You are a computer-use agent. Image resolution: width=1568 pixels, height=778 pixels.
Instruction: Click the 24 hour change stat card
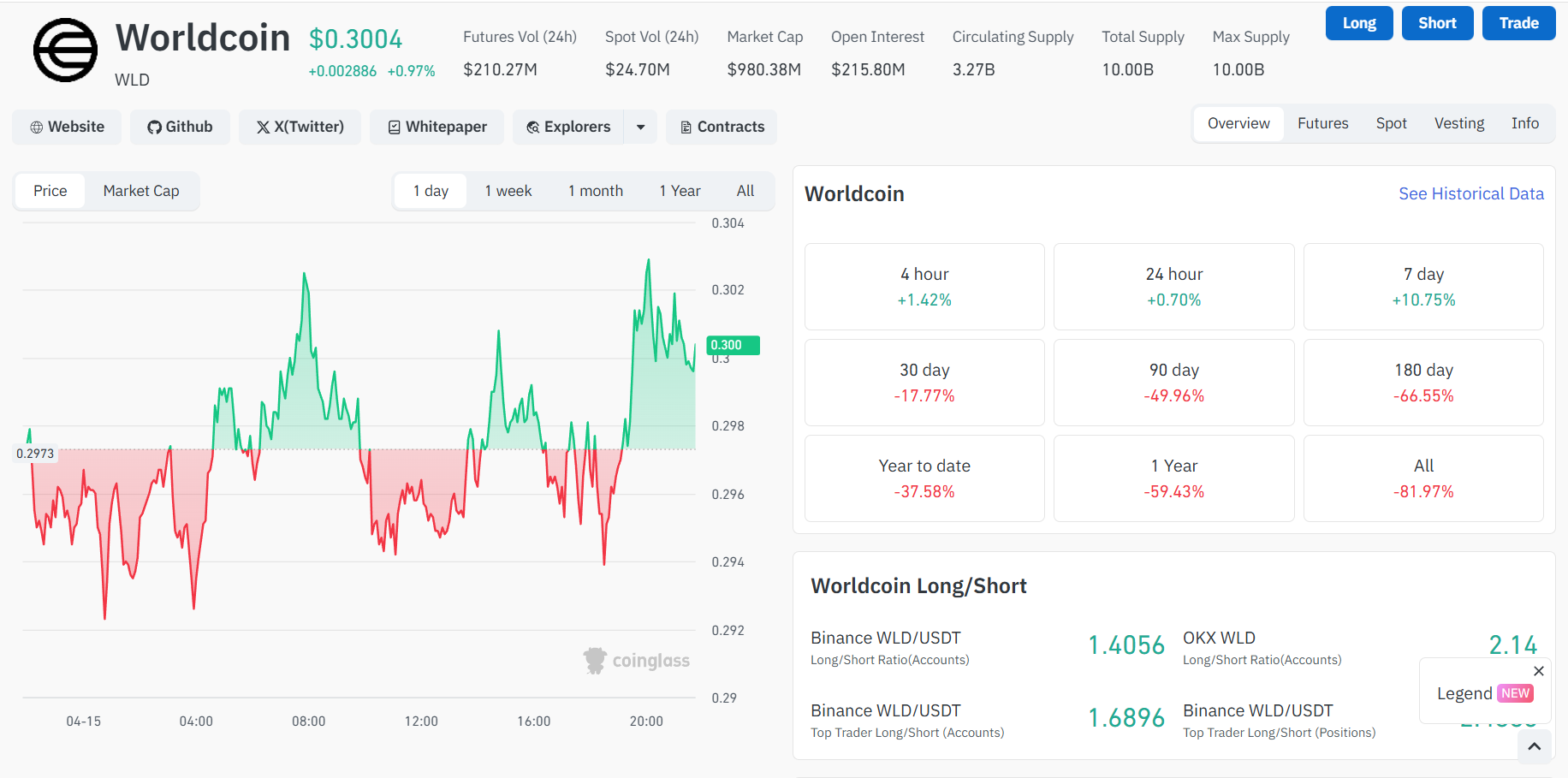coord(1173,287)
